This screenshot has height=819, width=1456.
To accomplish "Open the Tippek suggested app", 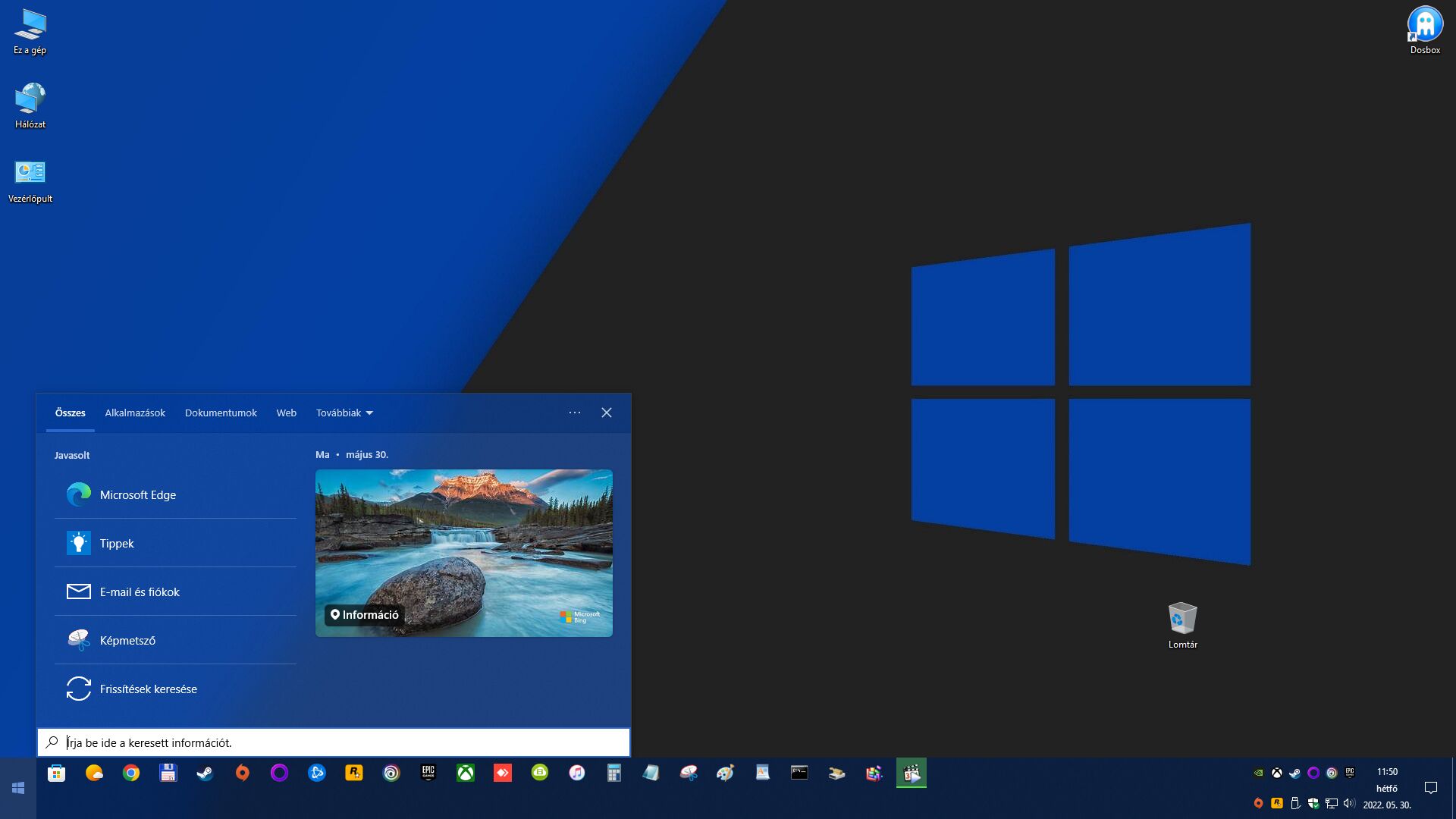I will point(117,543).
